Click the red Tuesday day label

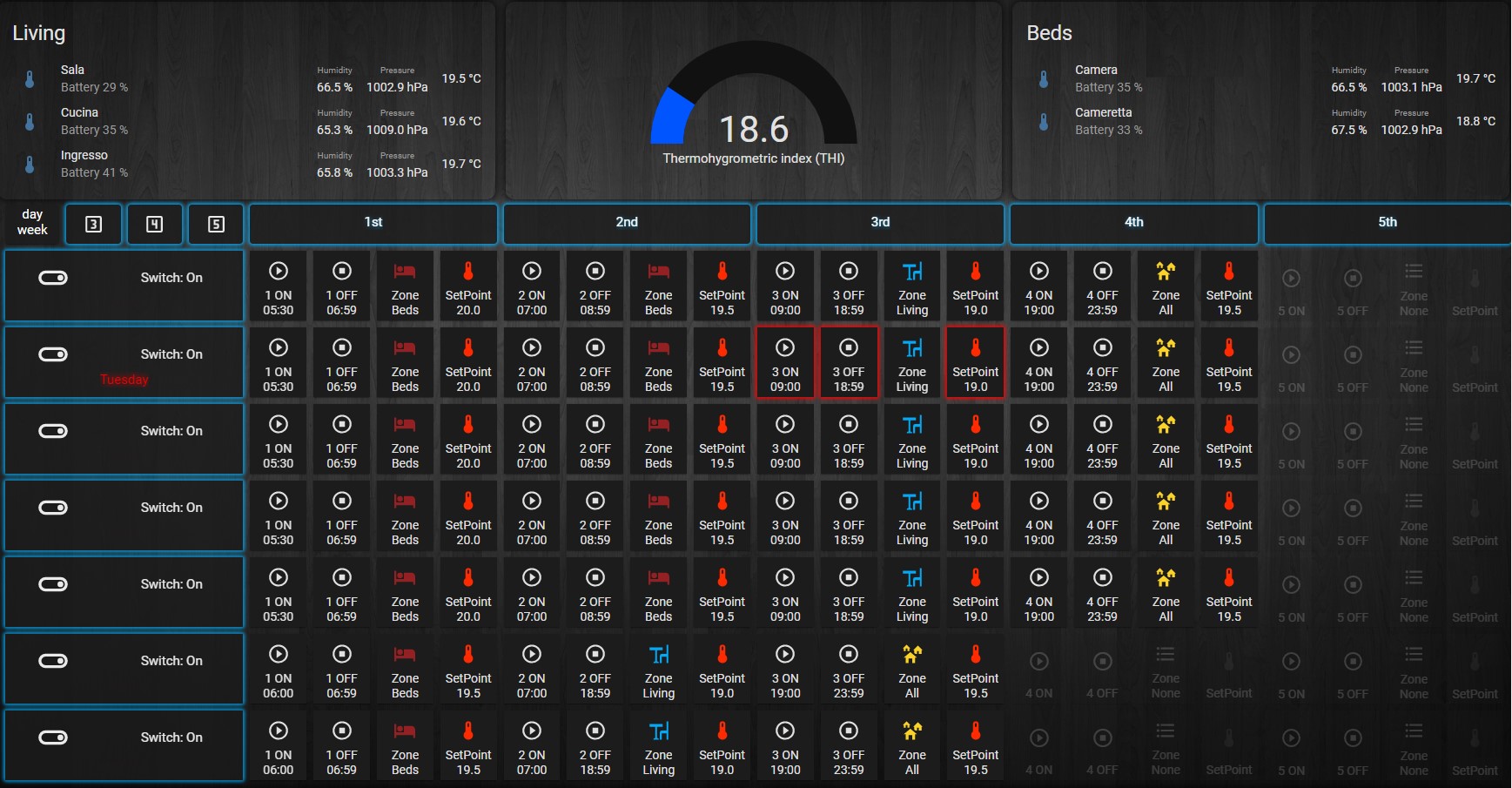124,380
